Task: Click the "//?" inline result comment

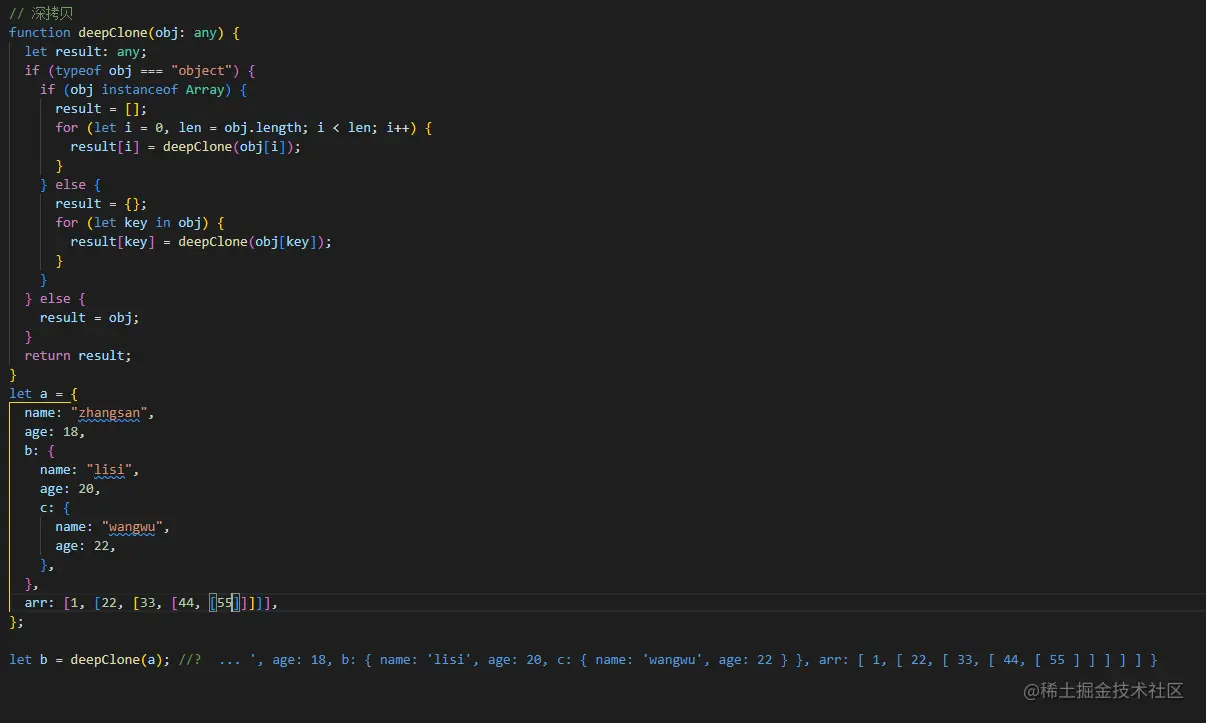Action: point(191,659)
